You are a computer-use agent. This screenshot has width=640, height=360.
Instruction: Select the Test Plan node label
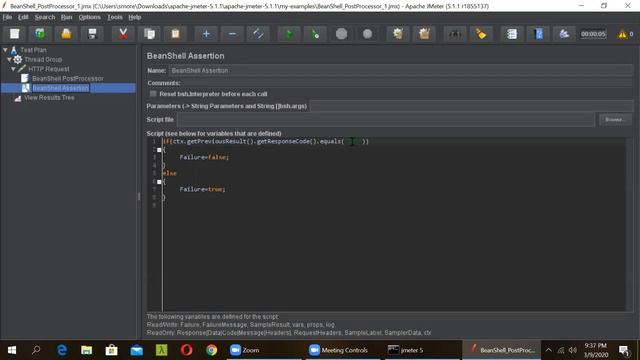pos(33,50)
